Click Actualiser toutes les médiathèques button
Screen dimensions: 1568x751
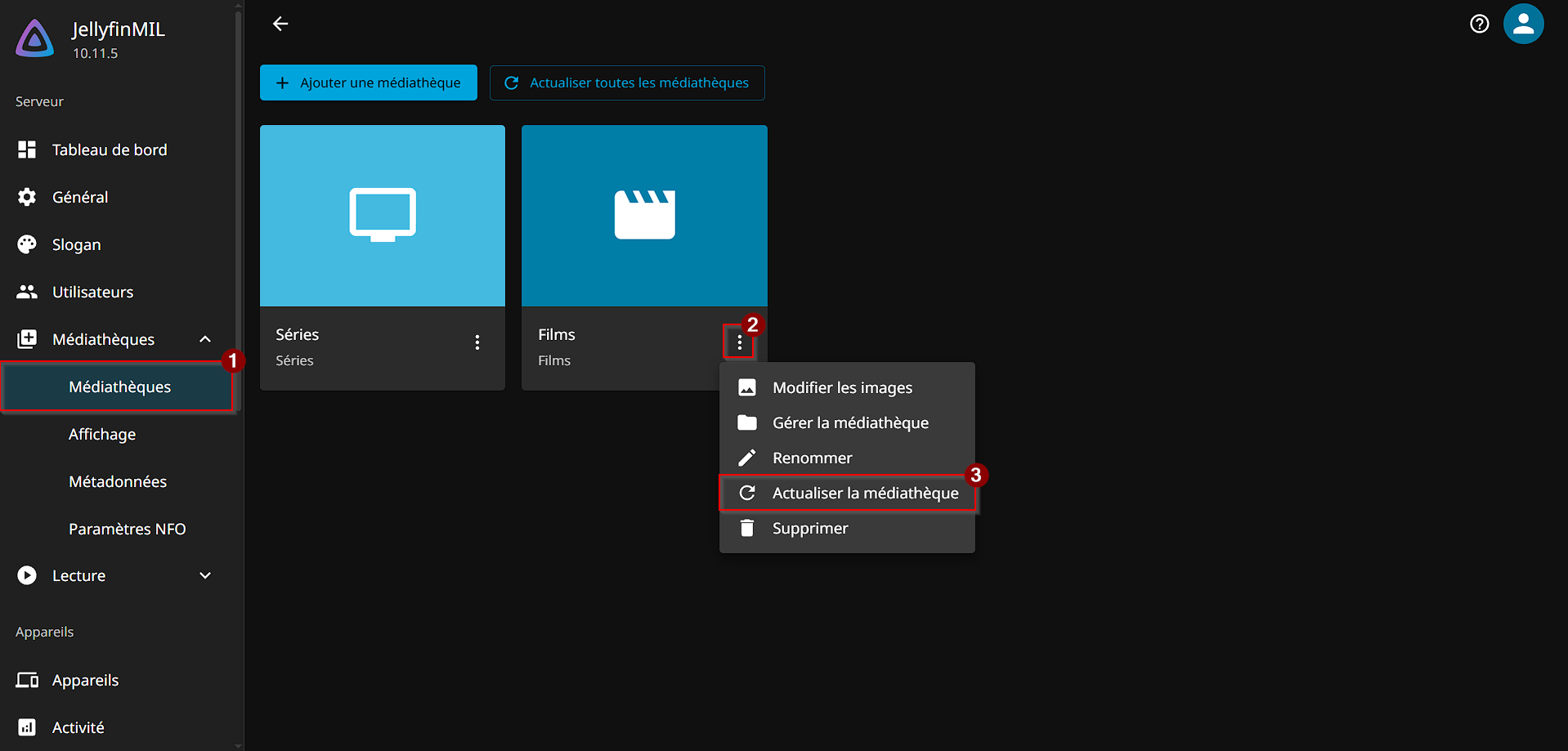(627, 83)
